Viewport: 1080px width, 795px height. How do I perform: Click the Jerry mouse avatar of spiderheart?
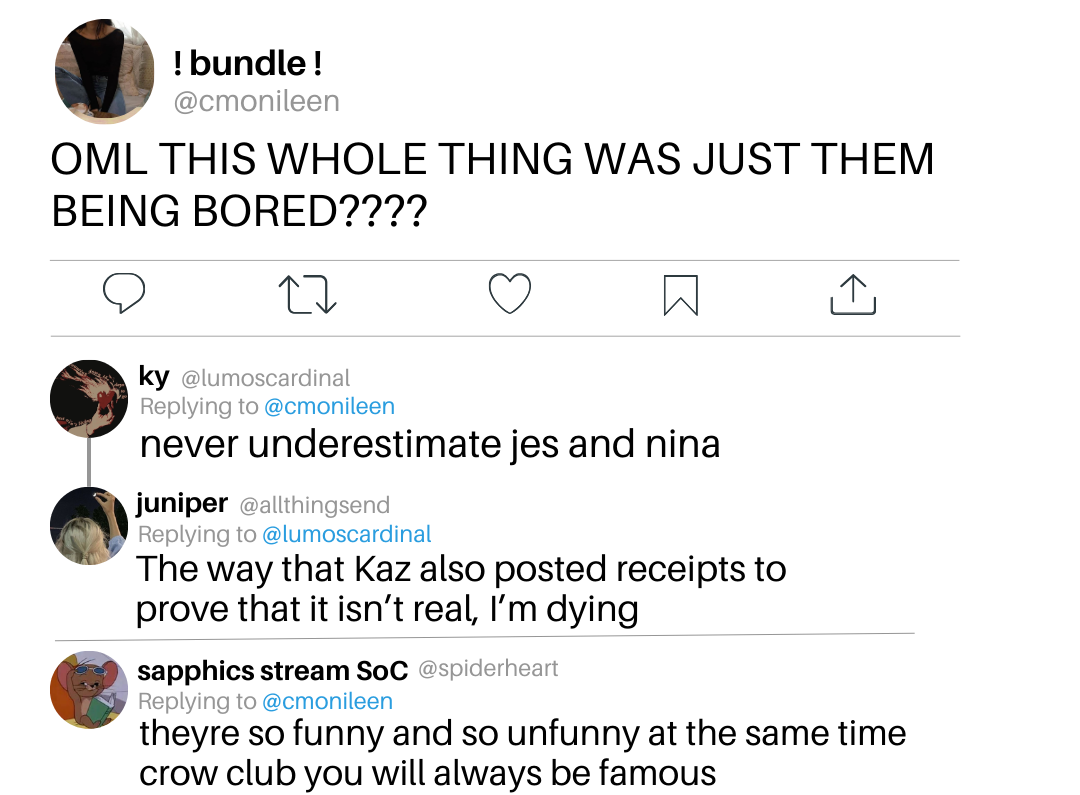[89, 690]
